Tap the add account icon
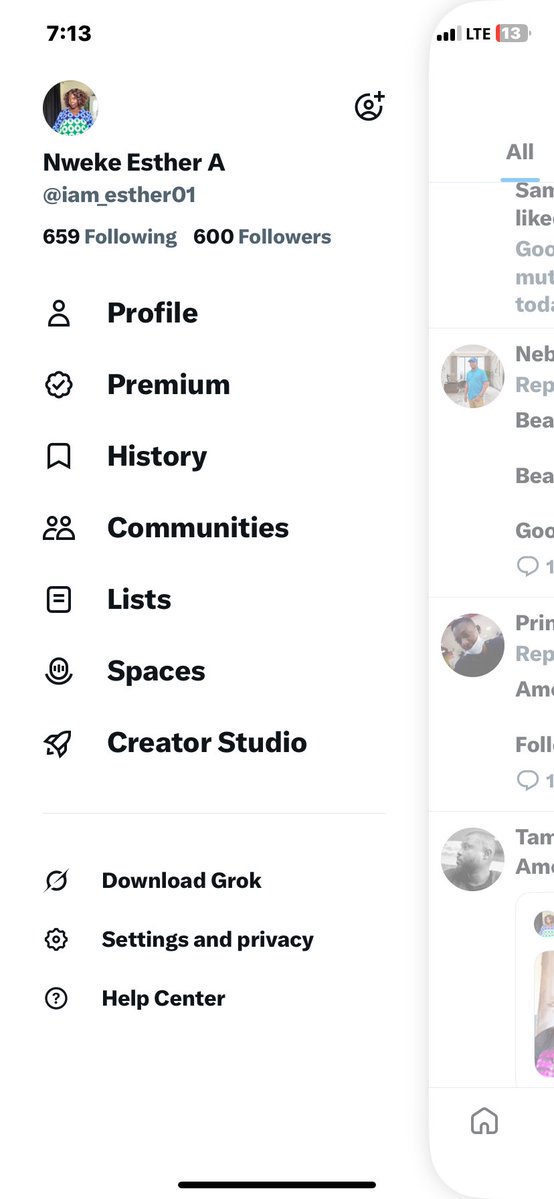 (370, 107)
